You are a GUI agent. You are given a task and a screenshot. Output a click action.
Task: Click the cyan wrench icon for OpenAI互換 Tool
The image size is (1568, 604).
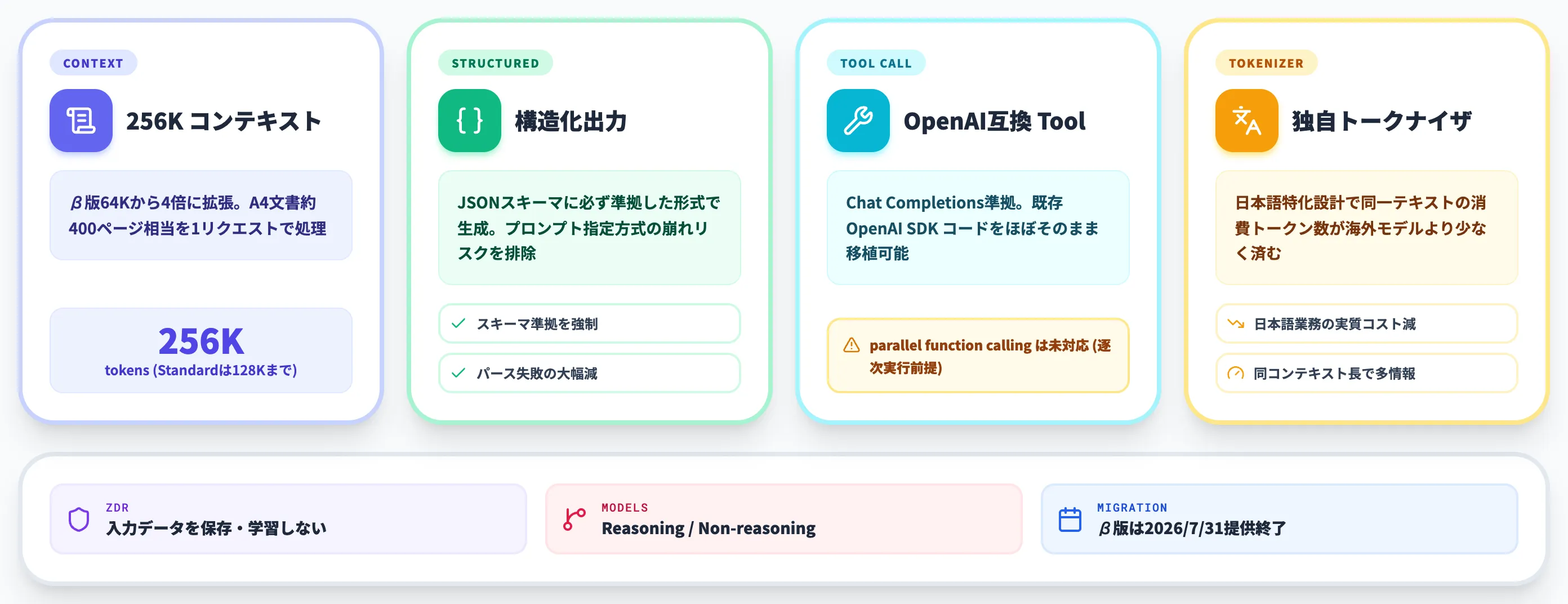click(858, 121)
